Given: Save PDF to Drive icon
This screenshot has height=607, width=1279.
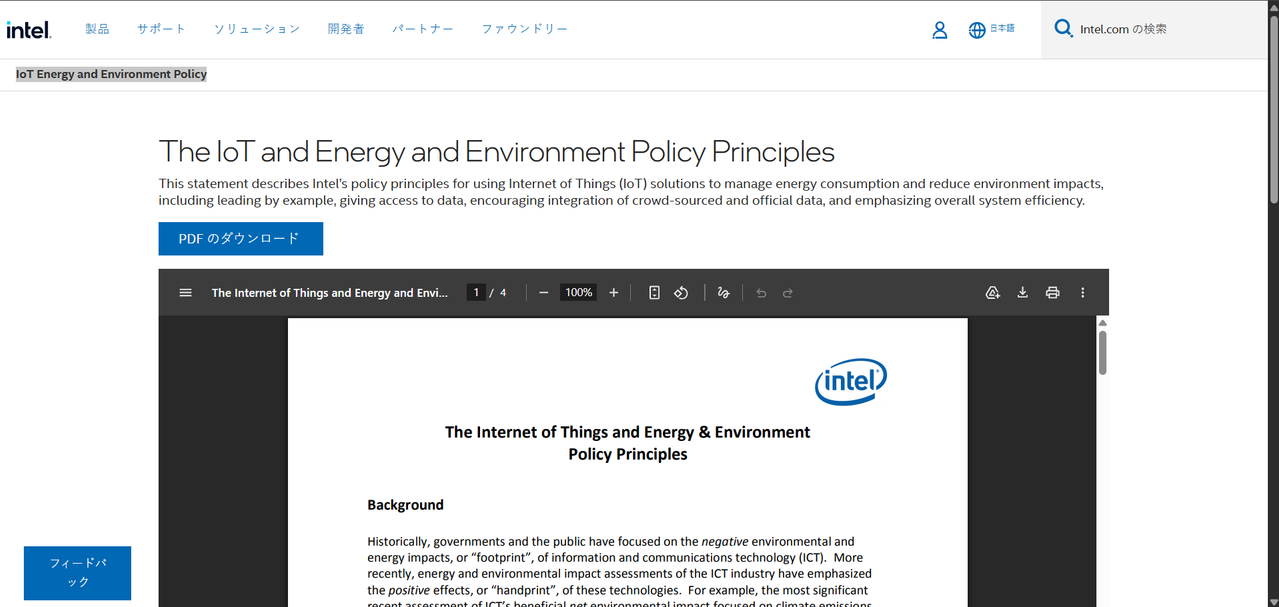Looking at the screenshot, I should 993,293.
